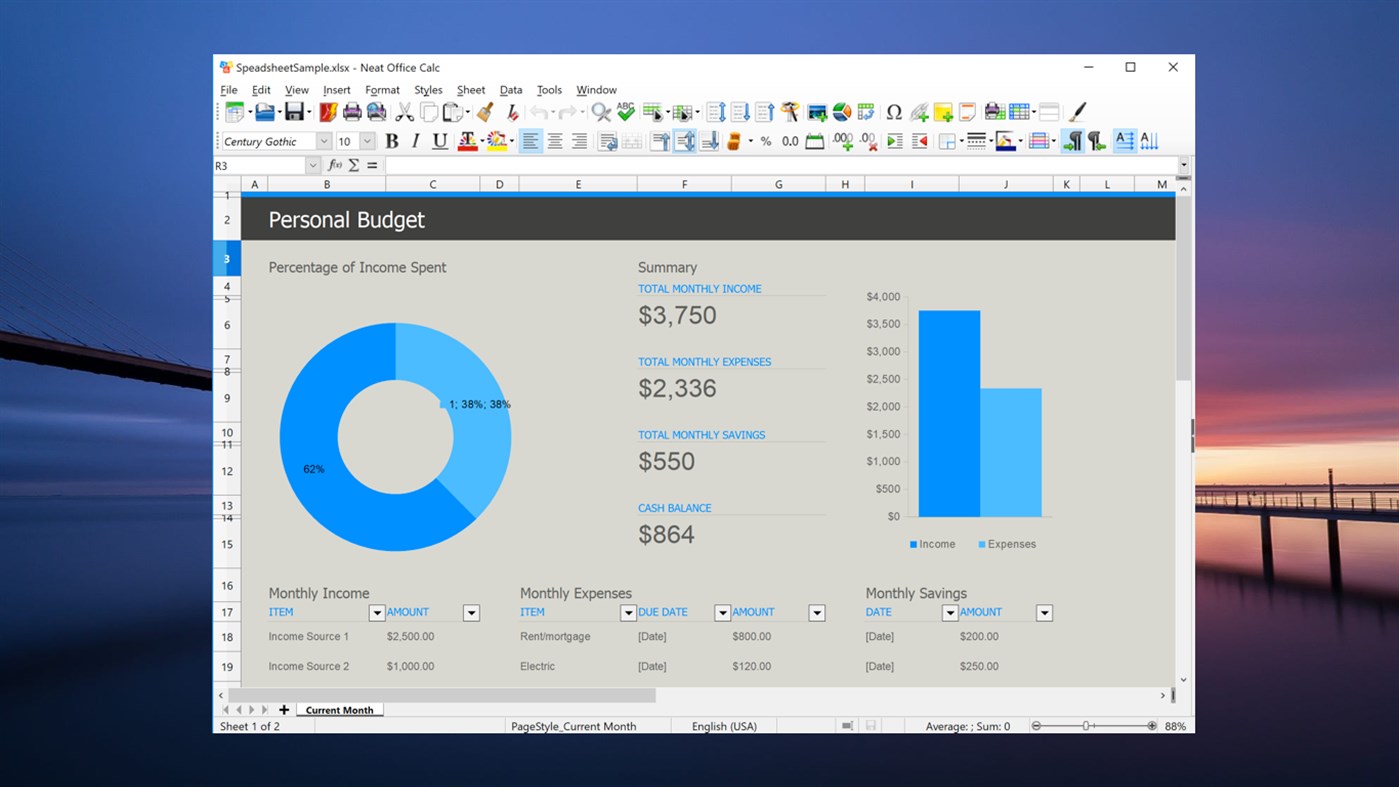Insert a chart with the pie chart icon
The height and width of the screenshot is (787, 1399).
tap(843, 112)
